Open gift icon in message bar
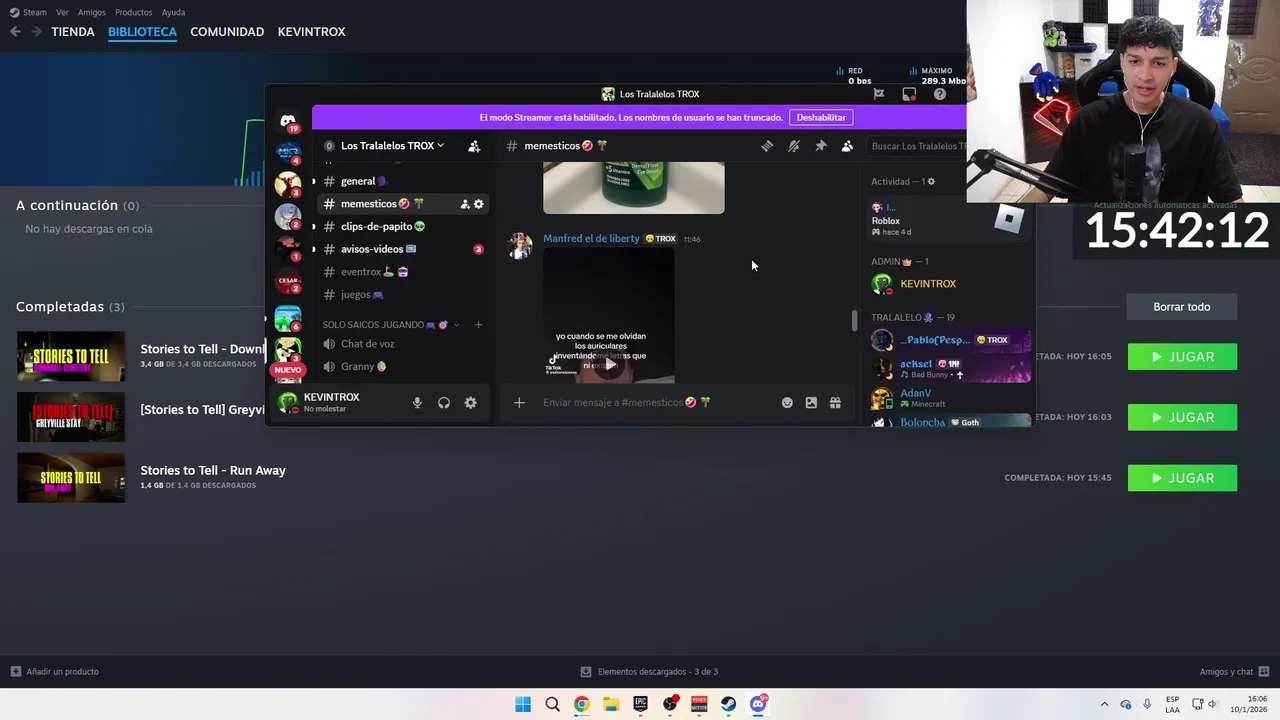Viewport: 1280px width, 720px height. 835,403
